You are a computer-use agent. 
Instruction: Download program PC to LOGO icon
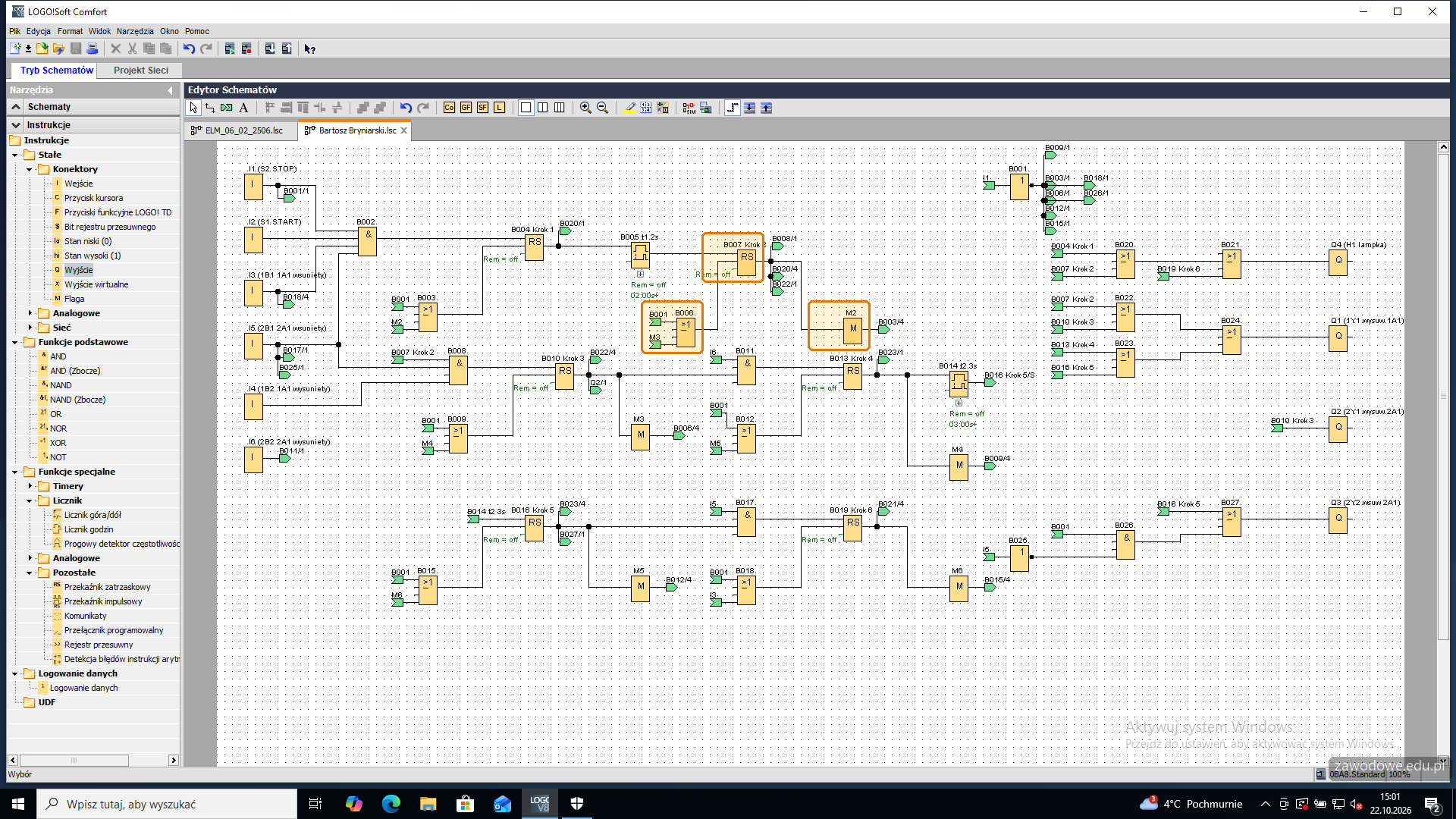pyautogui.click(x=270, y=49)
